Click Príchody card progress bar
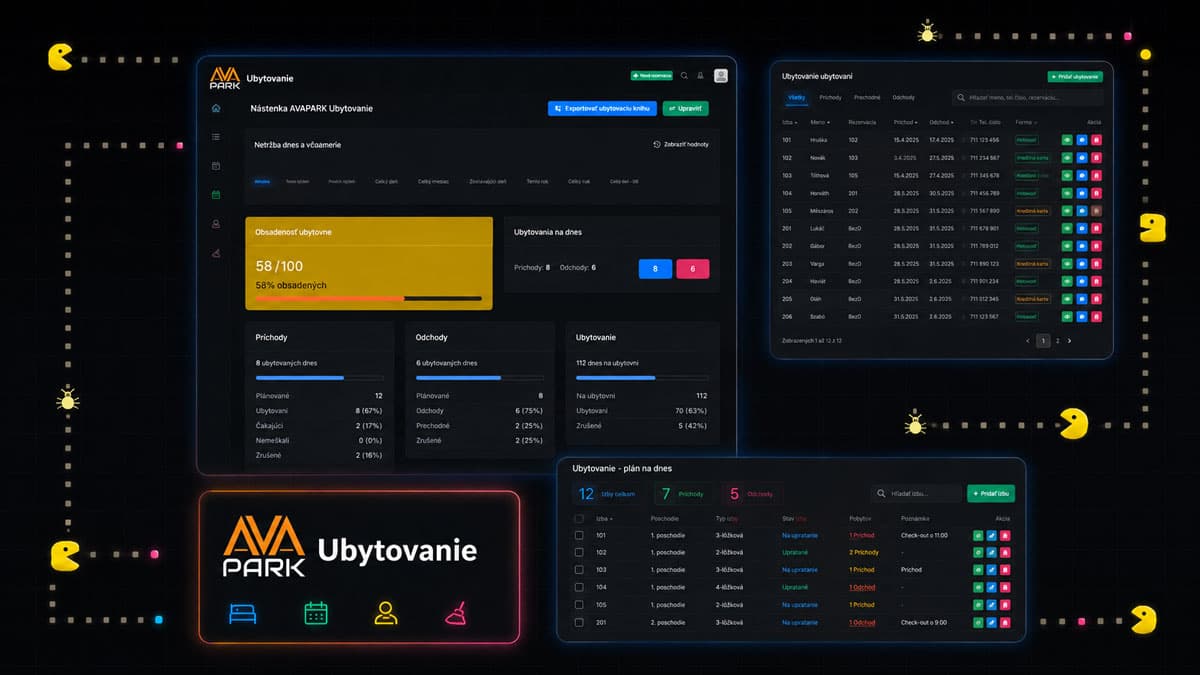Viewport: 1200px width, 675px height. pyautogui.click(x=320, y=378)
